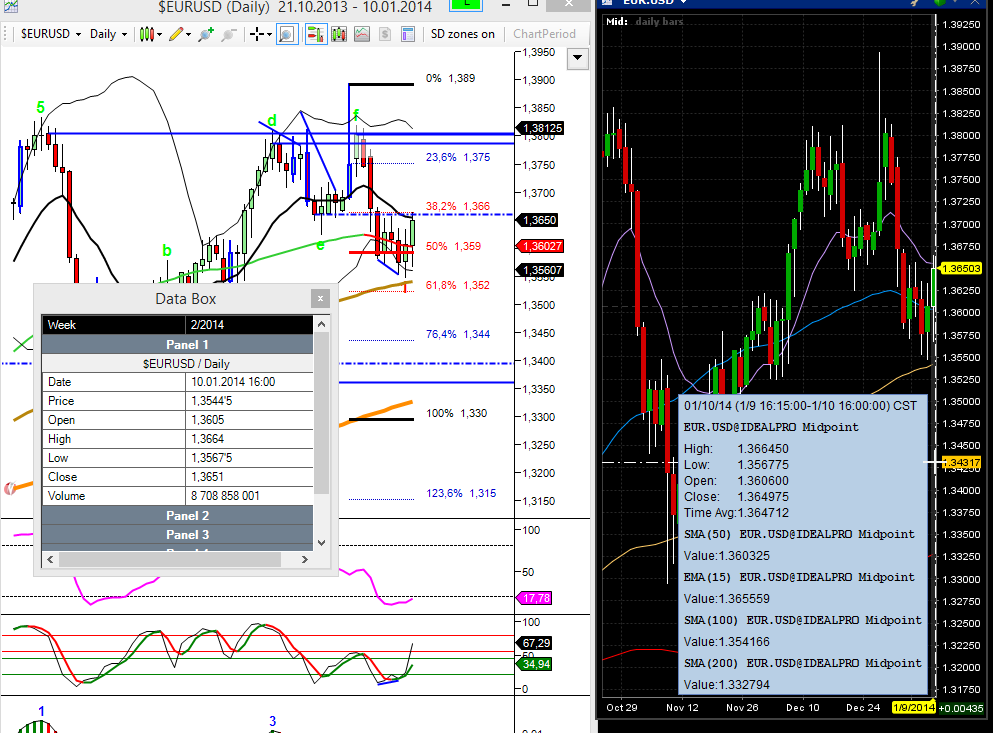
Task: Click the green wave label d
Action: point(272,120)
